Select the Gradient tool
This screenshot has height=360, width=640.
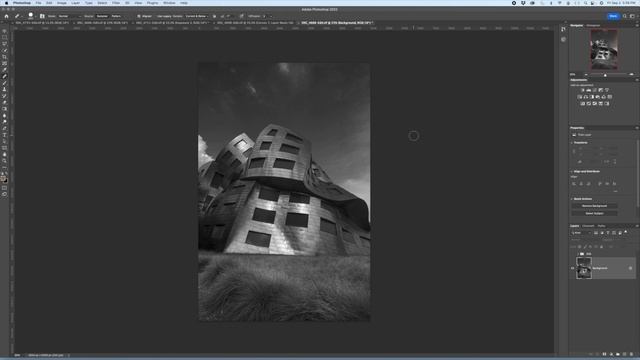click(x=4, y=109)
